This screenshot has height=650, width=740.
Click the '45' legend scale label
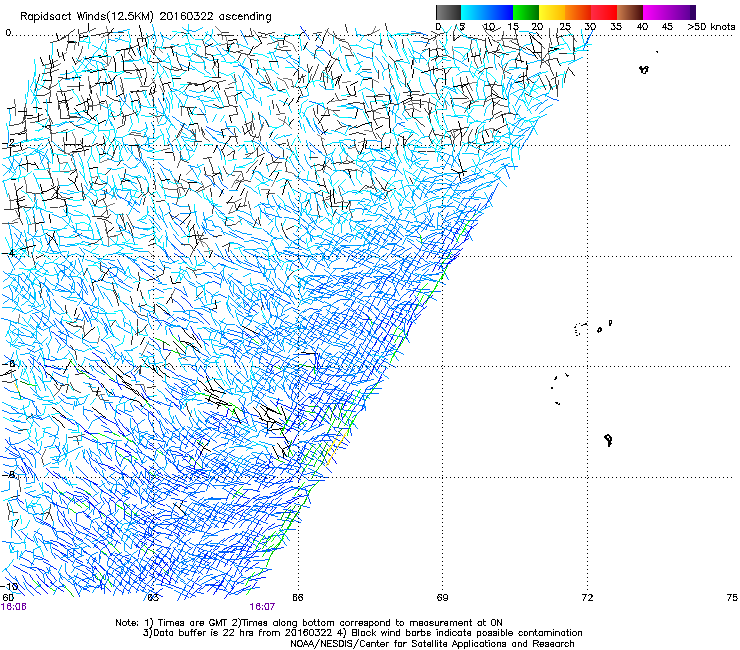pyautogui.click(x=667, y=26)
